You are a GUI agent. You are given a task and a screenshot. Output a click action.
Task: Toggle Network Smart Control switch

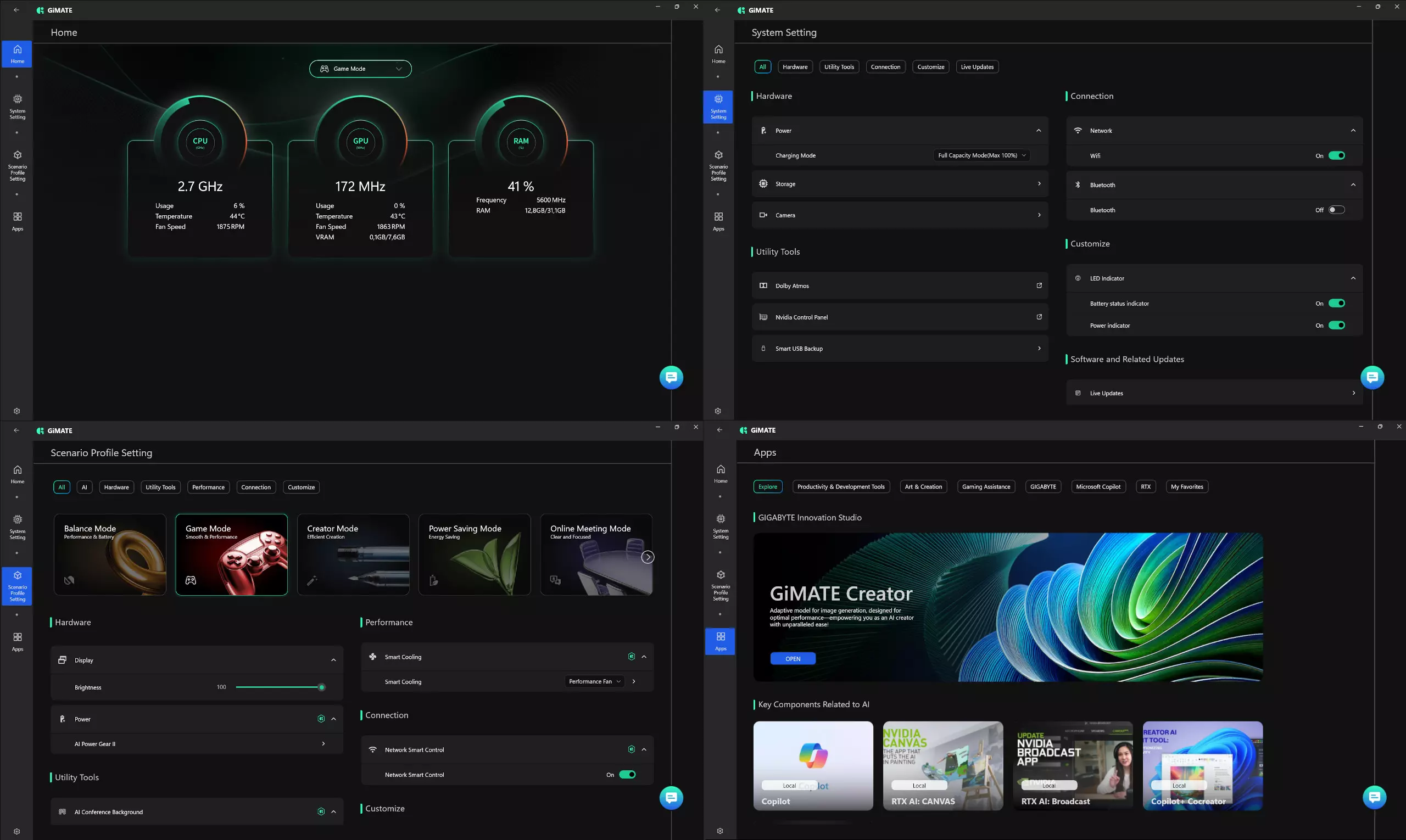click(x=627, y=775)
